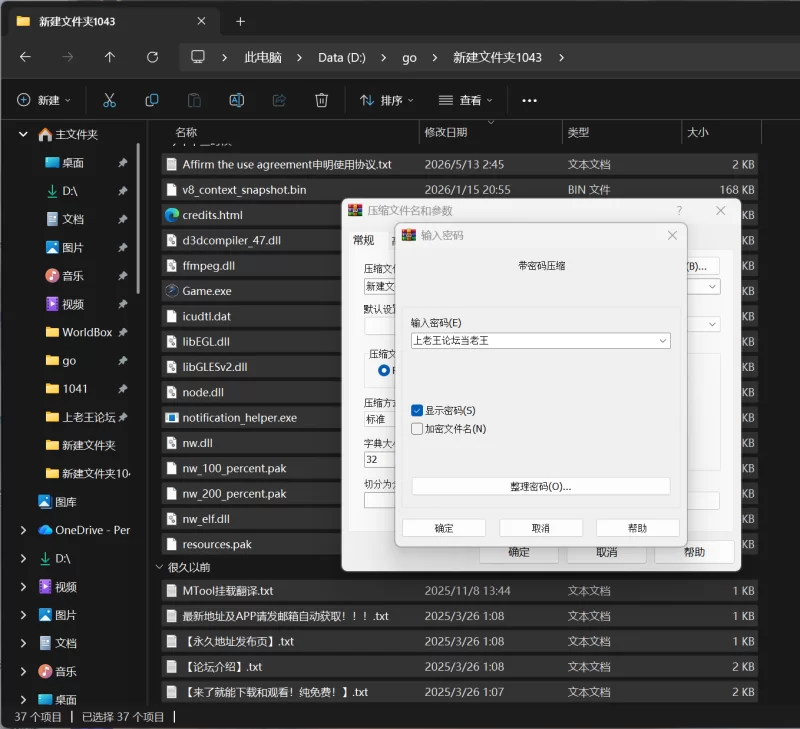Enable 加密文件名(N) checkbox
The image size is (800, 729).
coord(417,429)
